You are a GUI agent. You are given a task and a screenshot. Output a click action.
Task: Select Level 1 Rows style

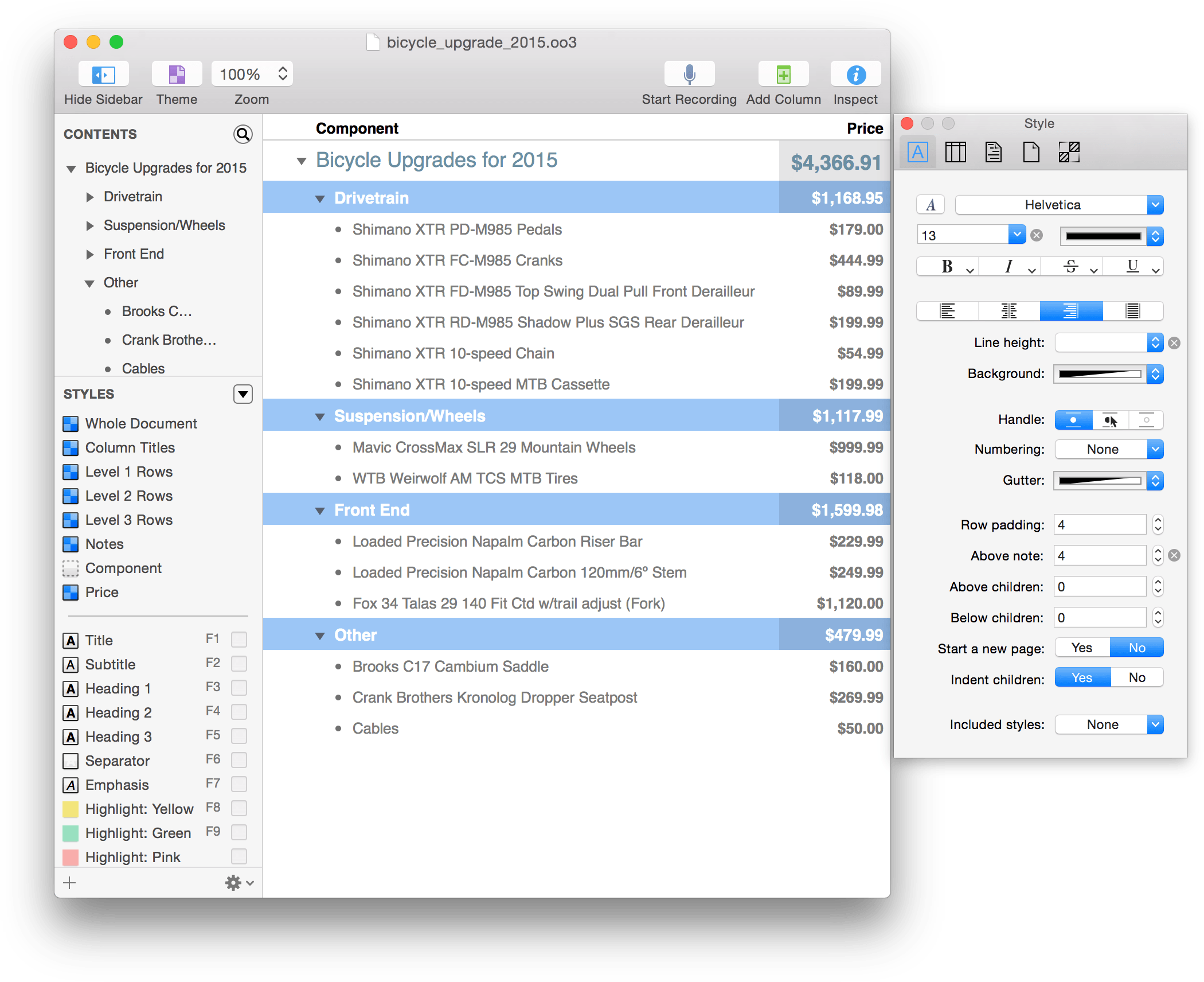pos(129,472)
